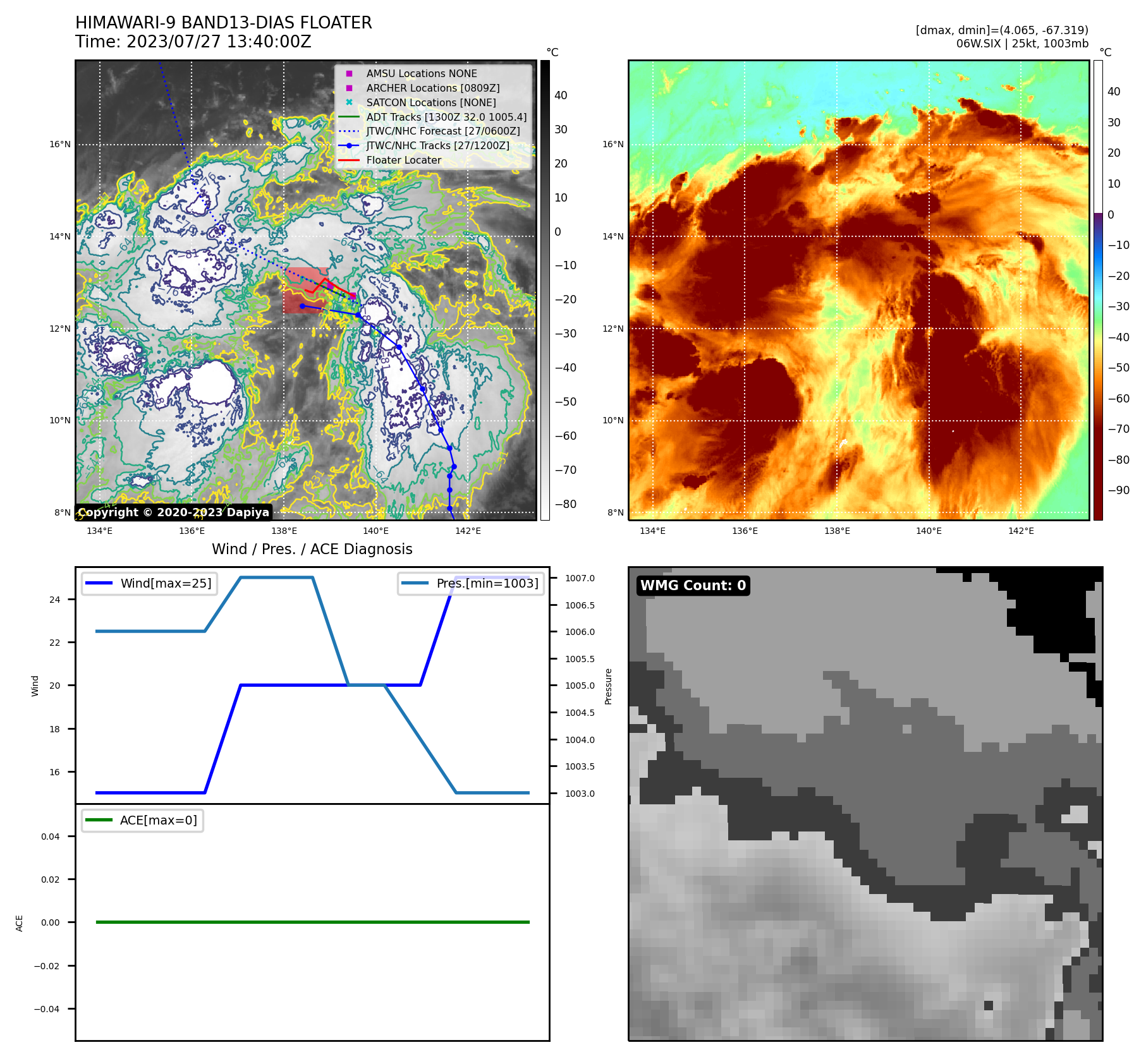Click the °C unit above the grayscale colorbar
Screen dimensions: 1146x1064
[x=552, y=52]
